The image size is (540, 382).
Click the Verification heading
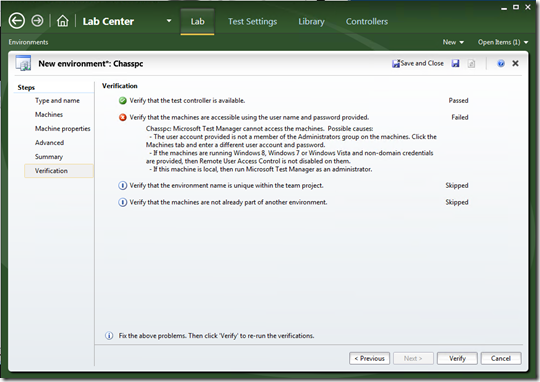120,86
